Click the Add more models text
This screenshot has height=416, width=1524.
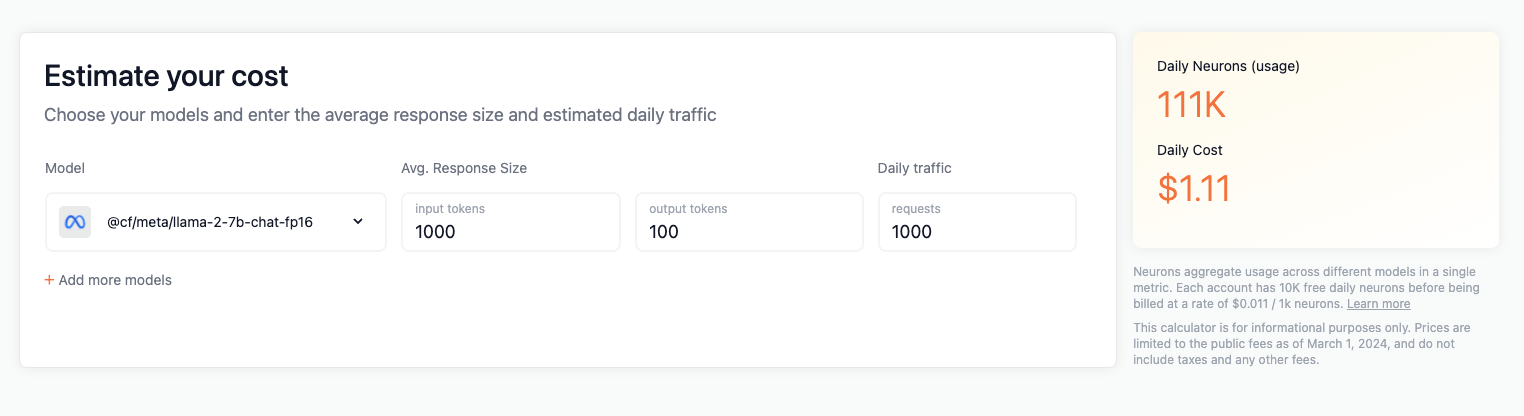pos(115,280)
